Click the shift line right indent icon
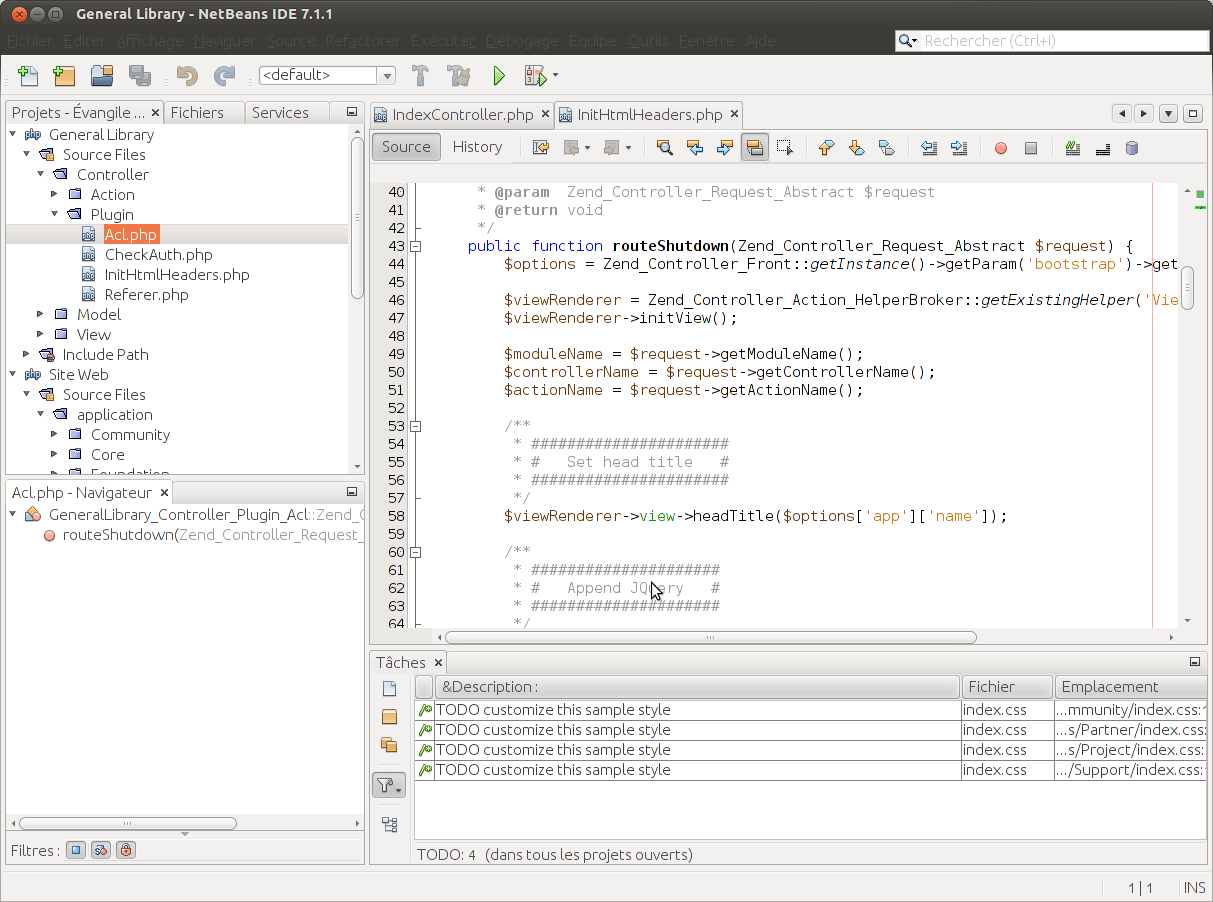 (x=958, y=147)
